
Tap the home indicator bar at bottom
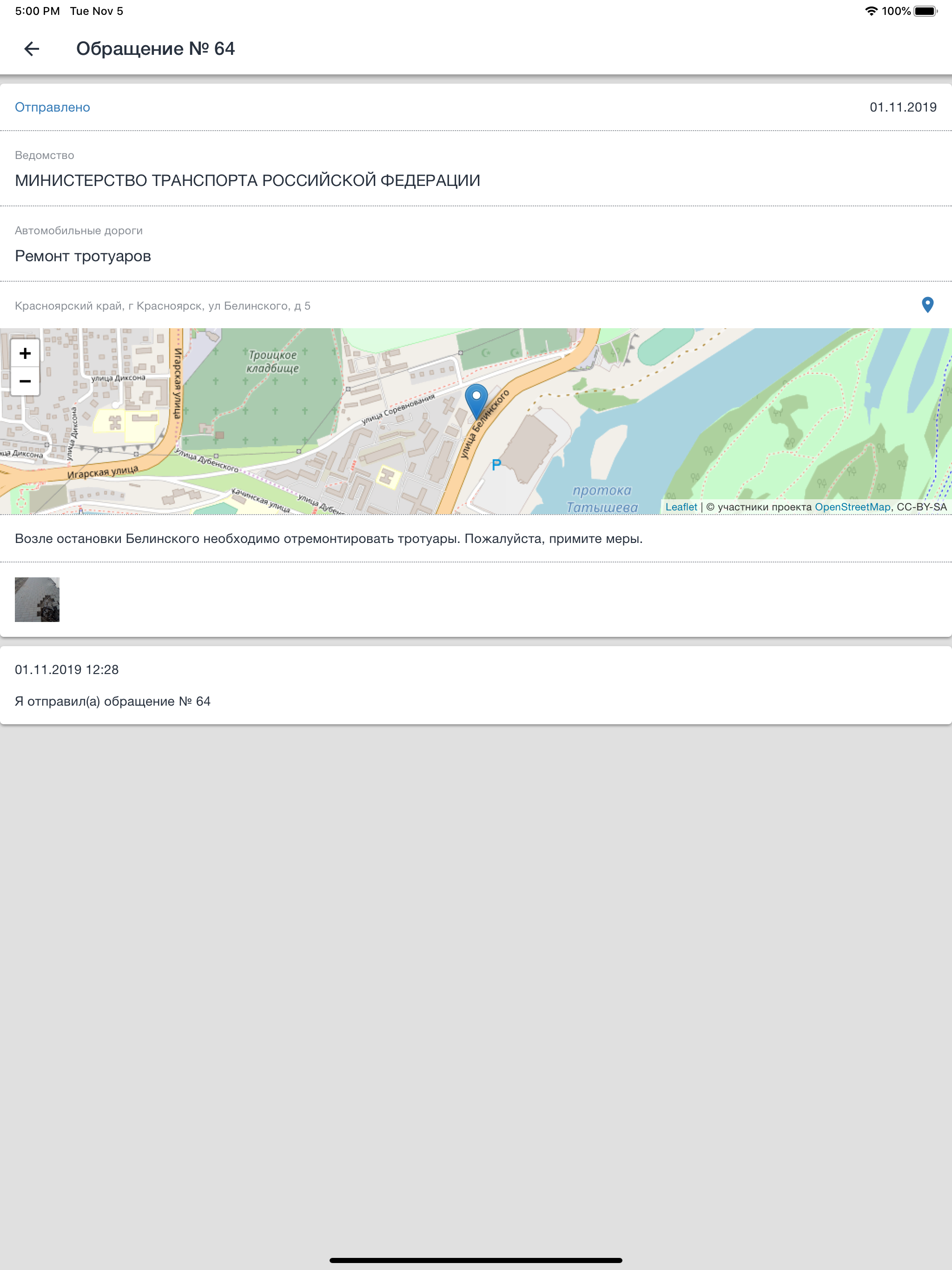(x=476, y=1260)
